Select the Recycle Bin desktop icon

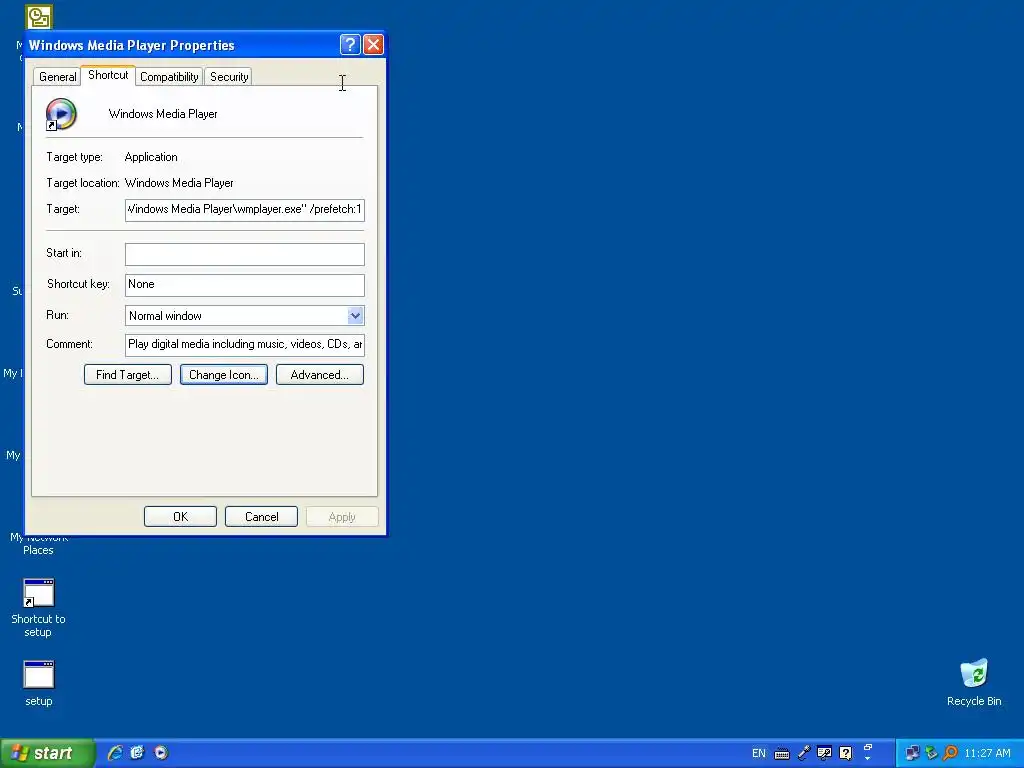[974, 673]
